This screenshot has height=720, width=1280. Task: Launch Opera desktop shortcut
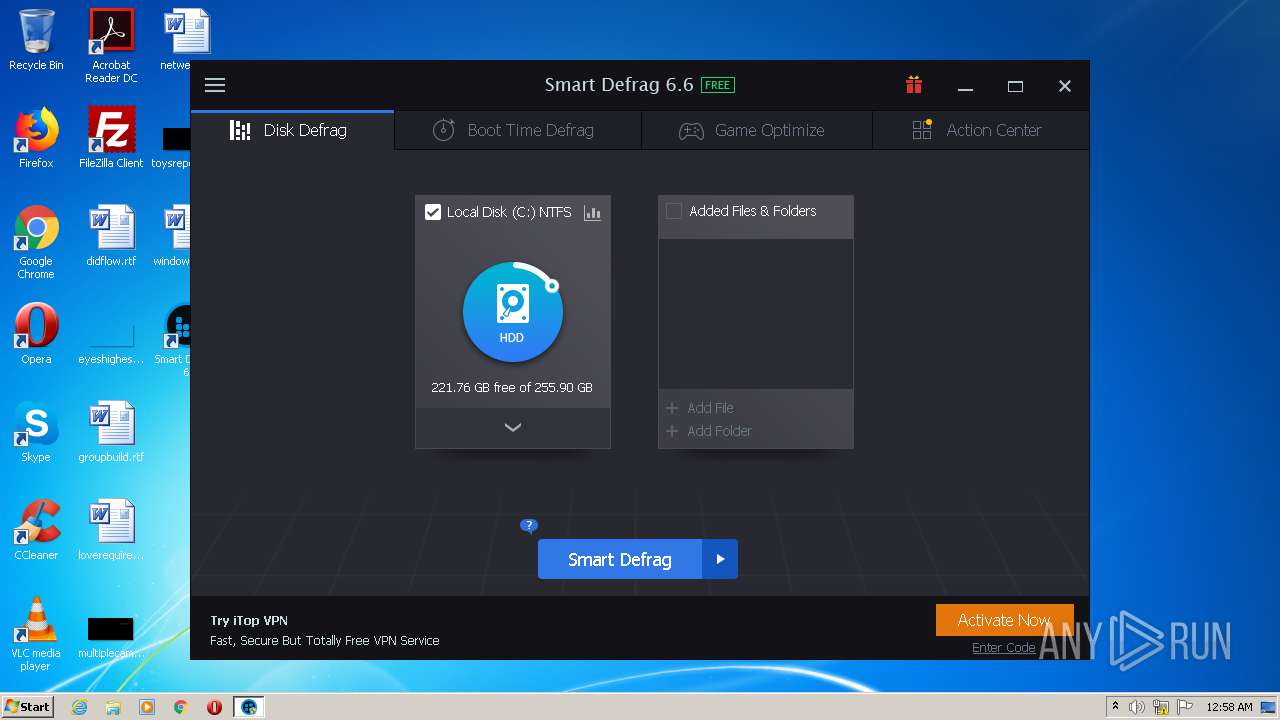point(36,334)
